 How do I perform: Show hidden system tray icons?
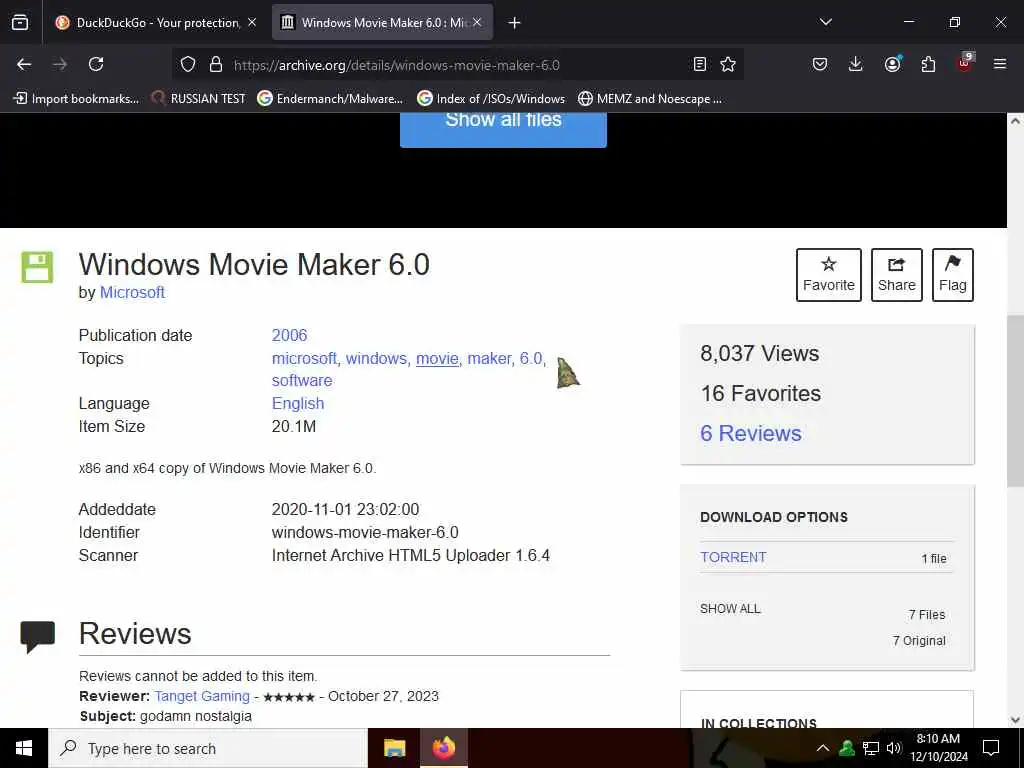point(823,748)
